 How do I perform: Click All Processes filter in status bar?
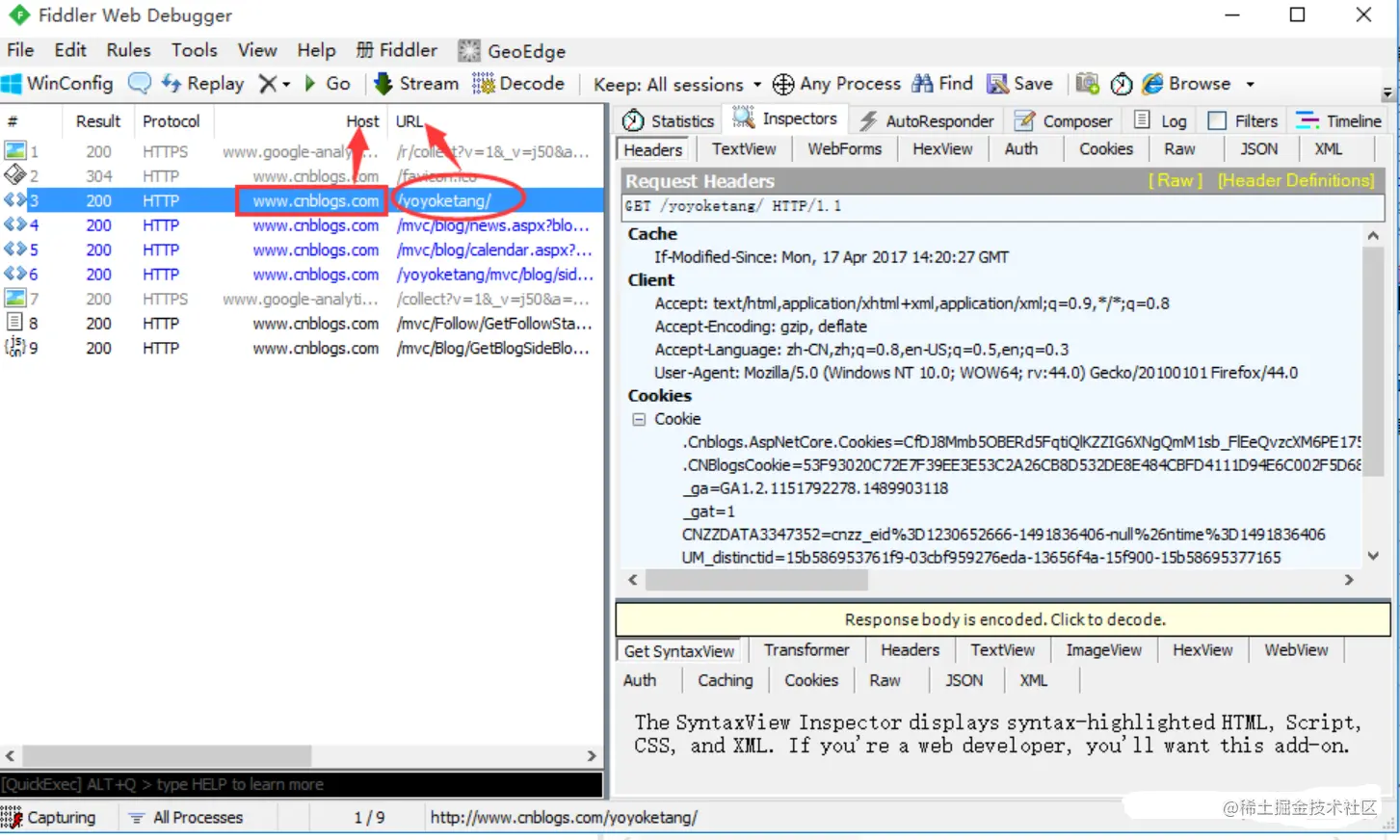click(x=186, y=818)
